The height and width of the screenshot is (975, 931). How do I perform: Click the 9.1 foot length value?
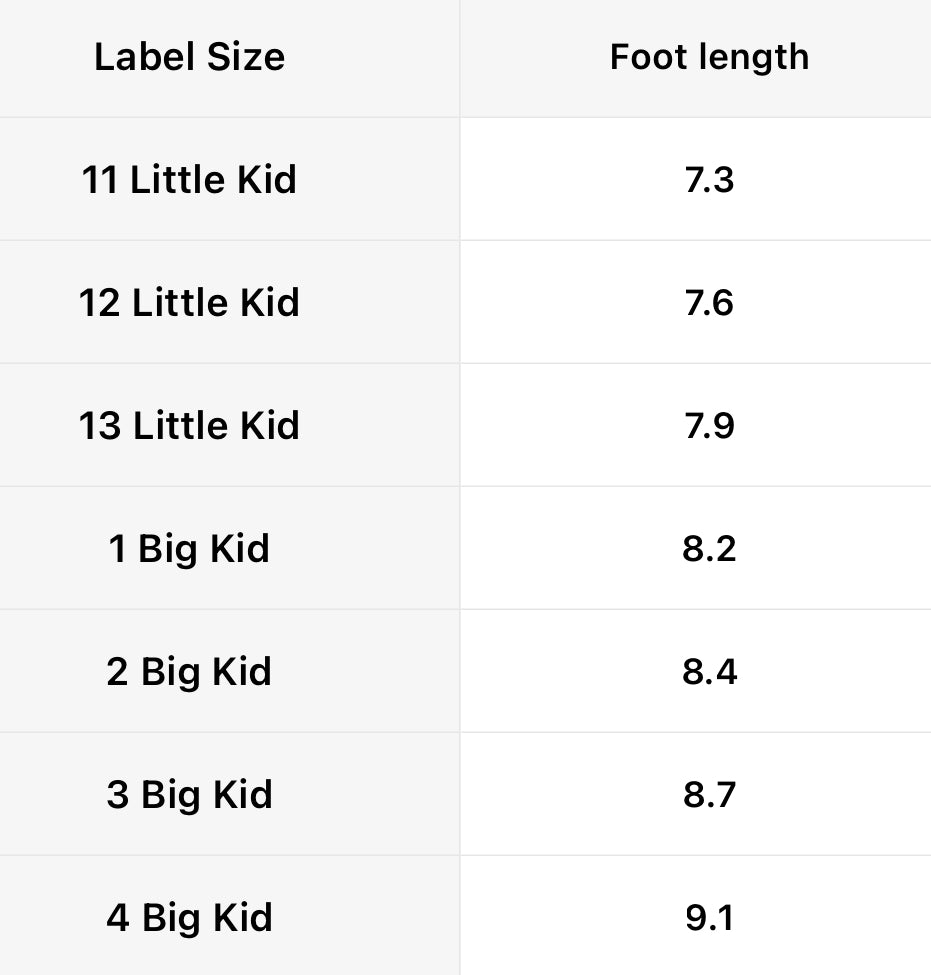[x=709, y=918]
